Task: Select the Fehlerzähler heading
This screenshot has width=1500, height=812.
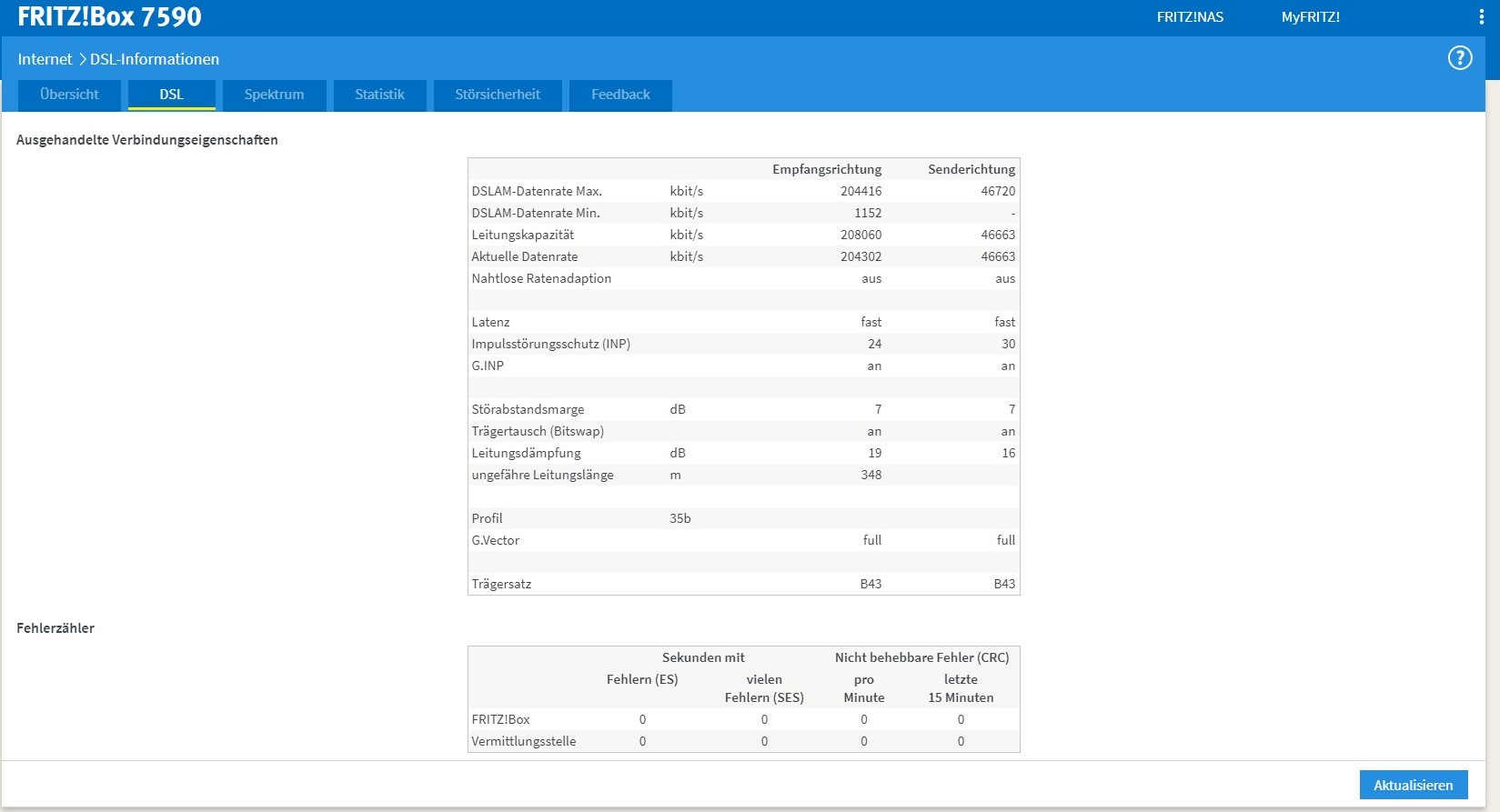Action: click(55, 628)
